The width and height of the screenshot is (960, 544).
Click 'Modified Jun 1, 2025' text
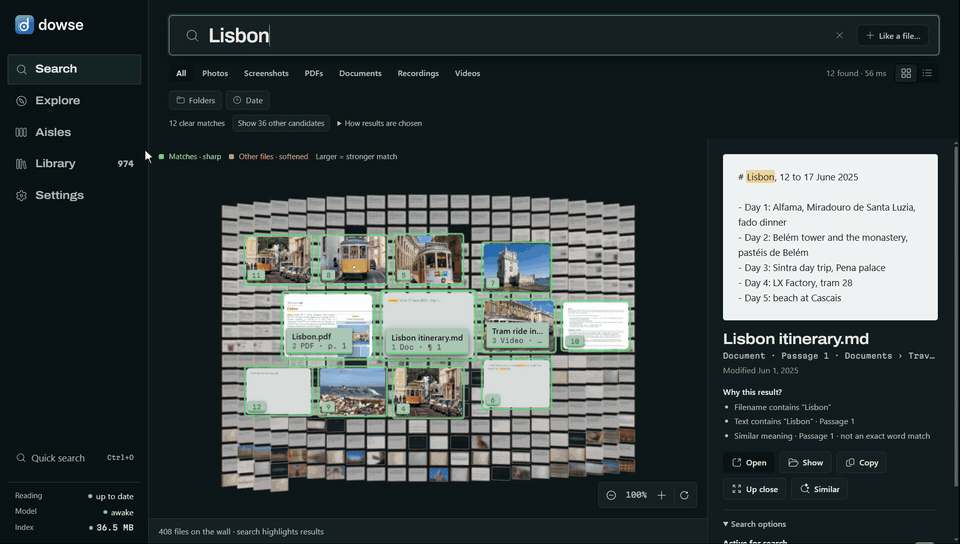(760, 370)
